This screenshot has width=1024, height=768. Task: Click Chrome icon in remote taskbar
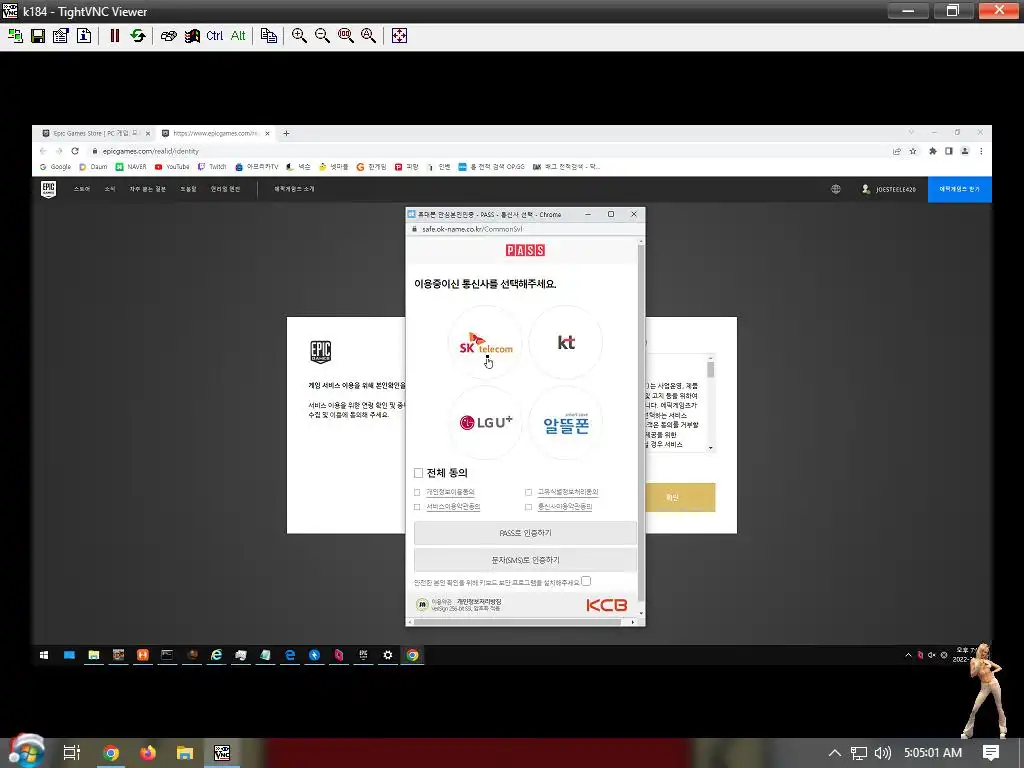point(413,655)
